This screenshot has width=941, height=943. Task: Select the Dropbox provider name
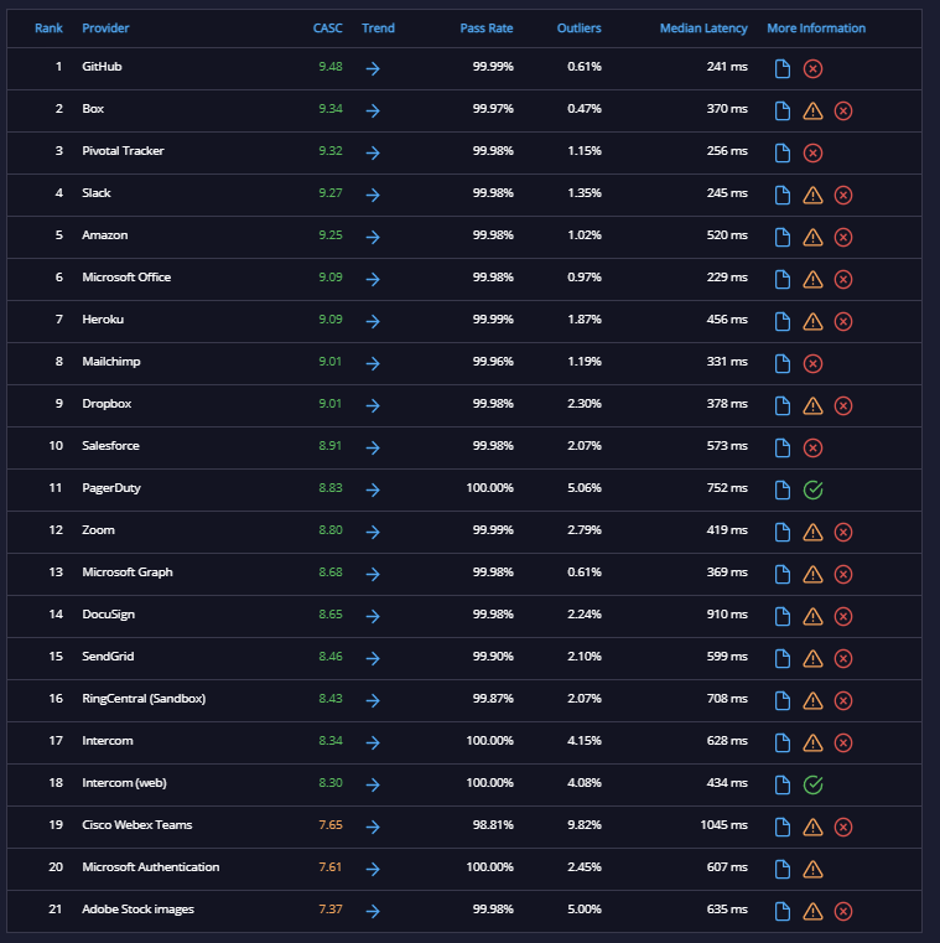coord(107,404)
